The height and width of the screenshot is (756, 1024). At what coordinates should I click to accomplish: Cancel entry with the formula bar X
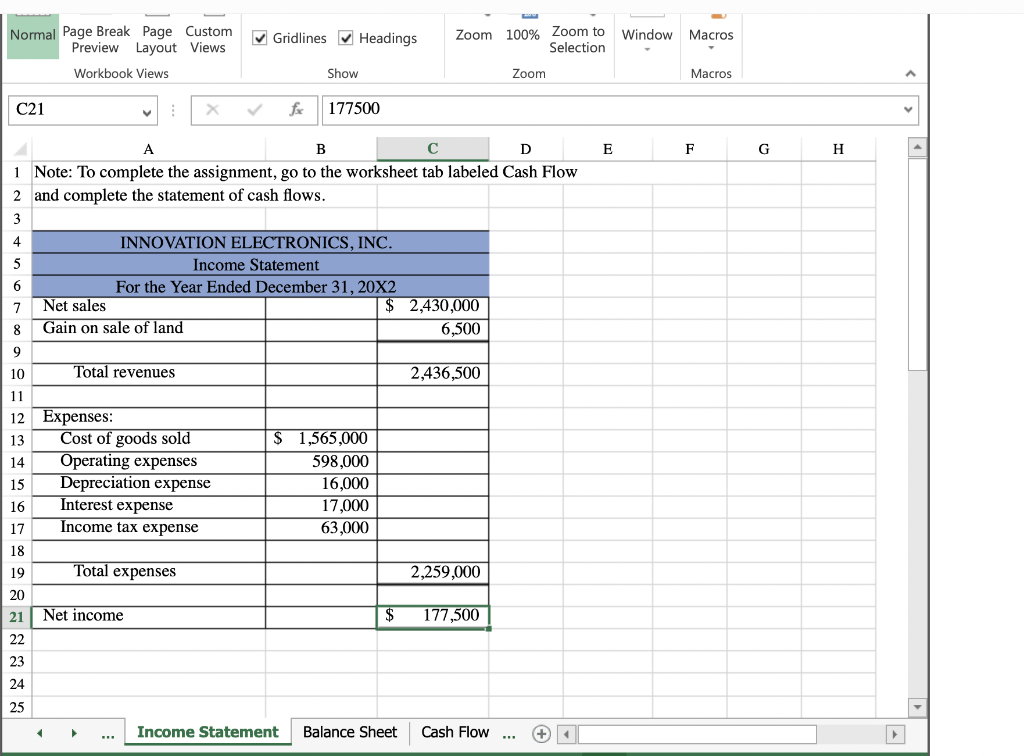pyautogui.click(x=212, y=110)
